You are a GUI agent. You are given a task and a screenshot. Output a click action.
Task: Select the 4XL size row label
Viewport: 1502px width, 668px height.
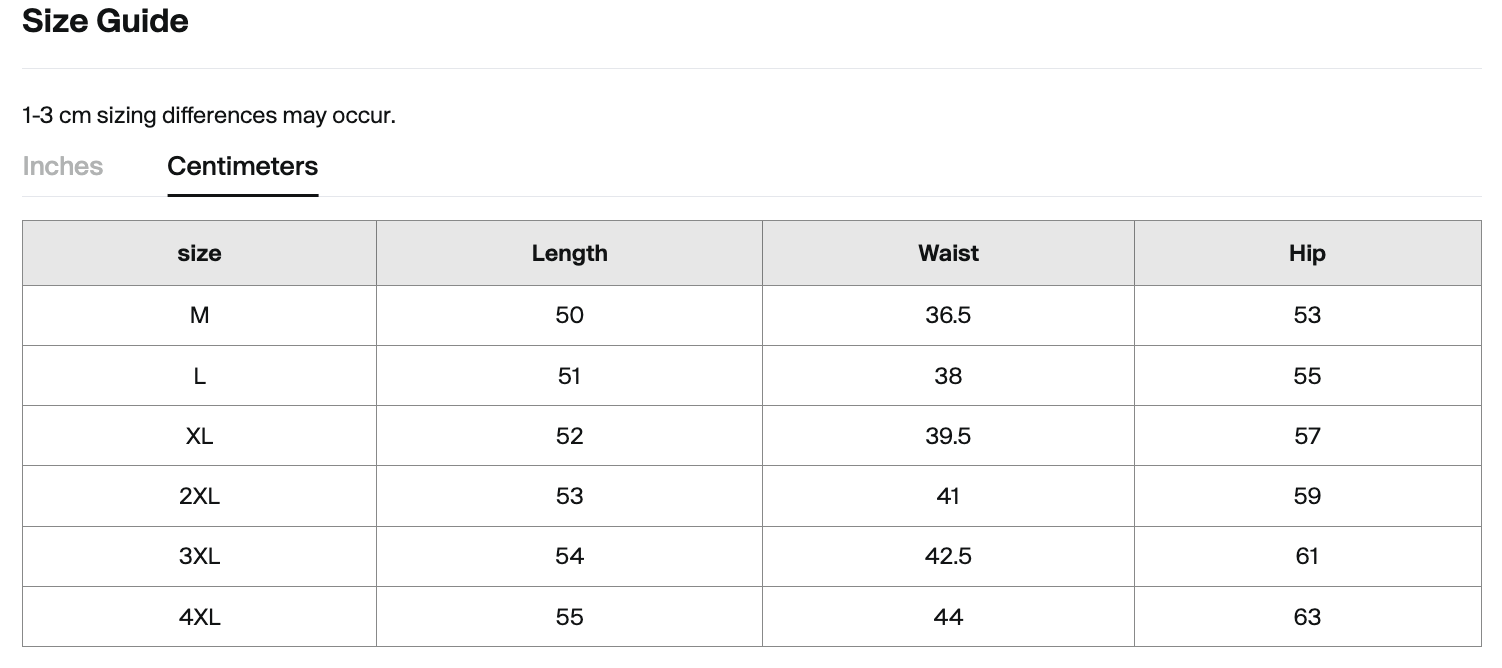click(199, 617)
